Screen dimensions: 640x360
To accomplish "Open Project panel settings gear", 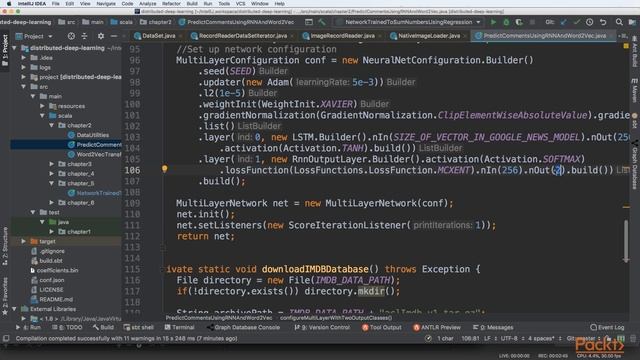I will [x=101, y=36].
